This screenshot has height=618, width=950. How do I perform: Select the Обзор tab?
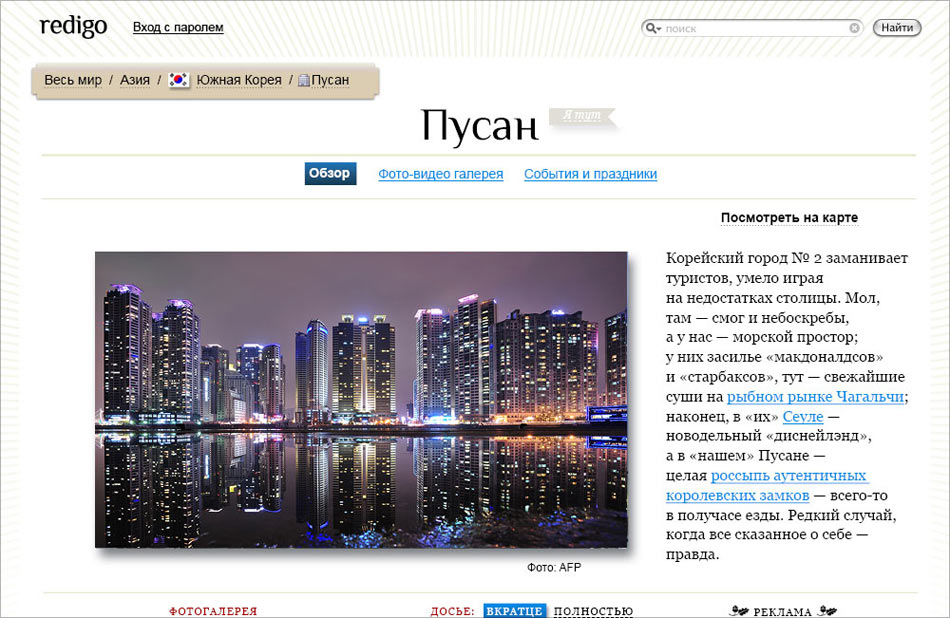coord(330,174)
